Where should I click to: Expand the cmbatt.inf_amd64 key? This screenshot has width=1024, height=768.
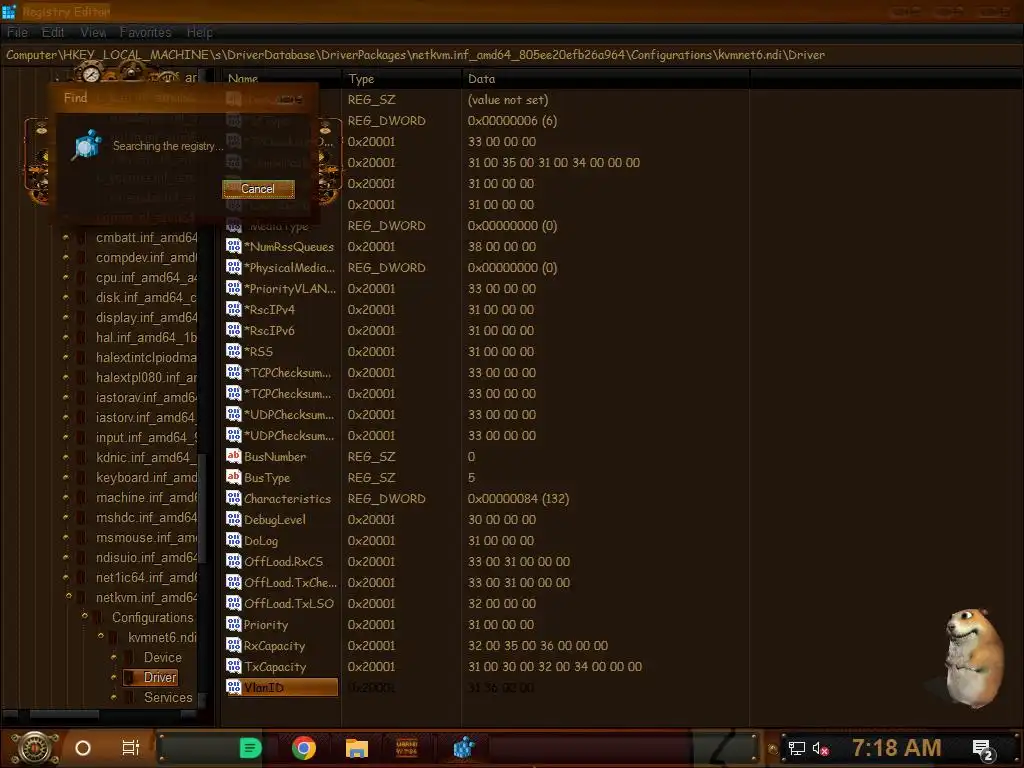66,237
